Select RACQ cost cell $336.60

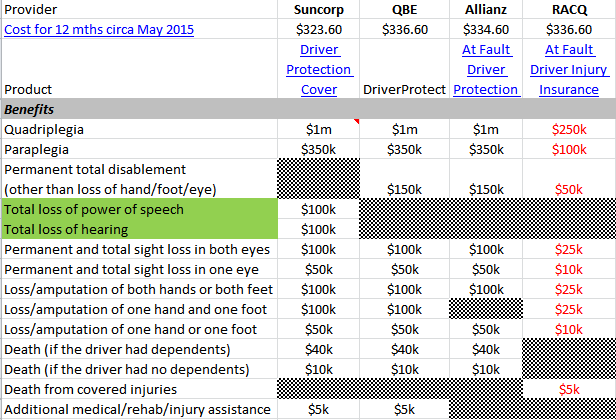click(x=569, y=29)
